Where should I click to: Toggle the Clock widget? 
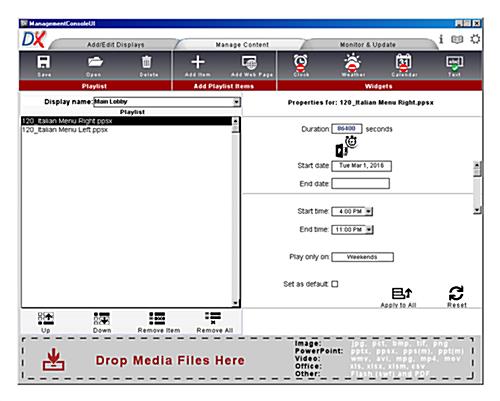click(x=301, y=66)
